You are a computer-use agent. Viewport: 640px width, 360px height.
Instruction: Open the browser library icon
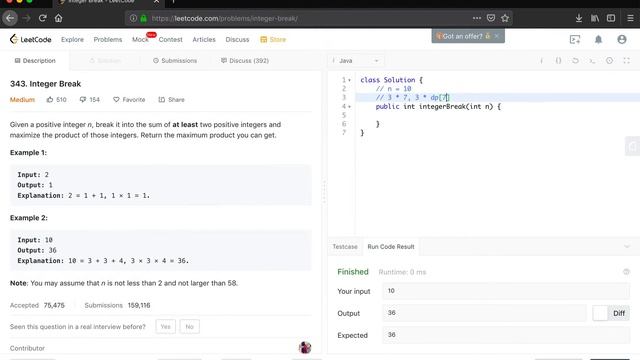click(595, 18)
